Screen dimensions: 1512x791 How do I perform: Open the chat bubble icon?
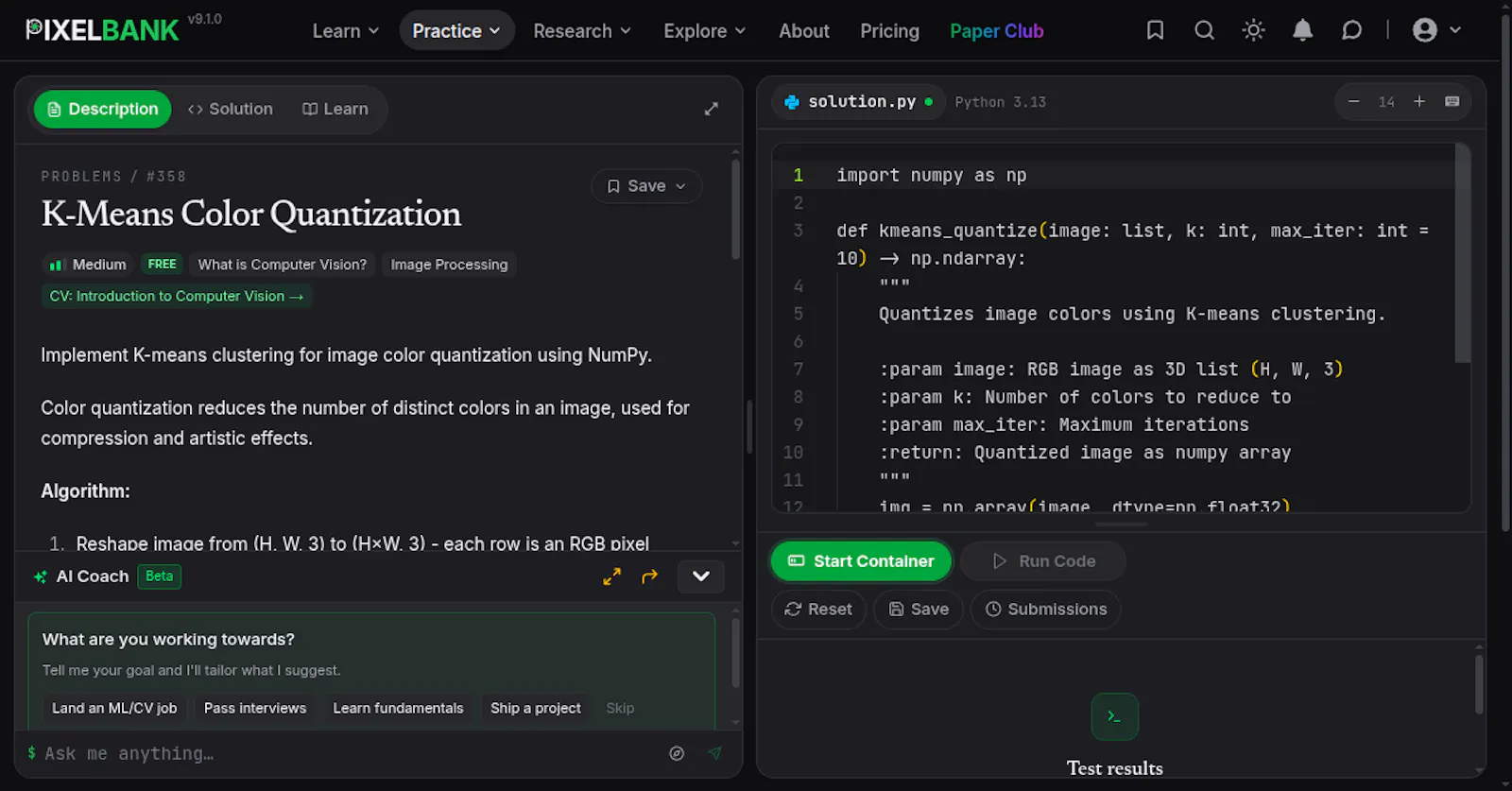point(1351,30)
